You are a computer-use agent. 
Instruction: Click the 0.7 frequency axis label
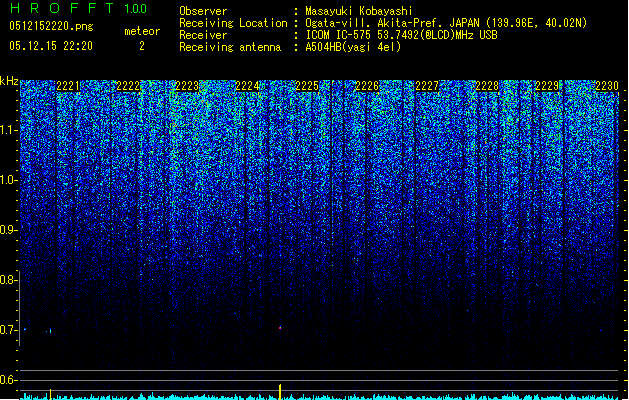[9, 330]
